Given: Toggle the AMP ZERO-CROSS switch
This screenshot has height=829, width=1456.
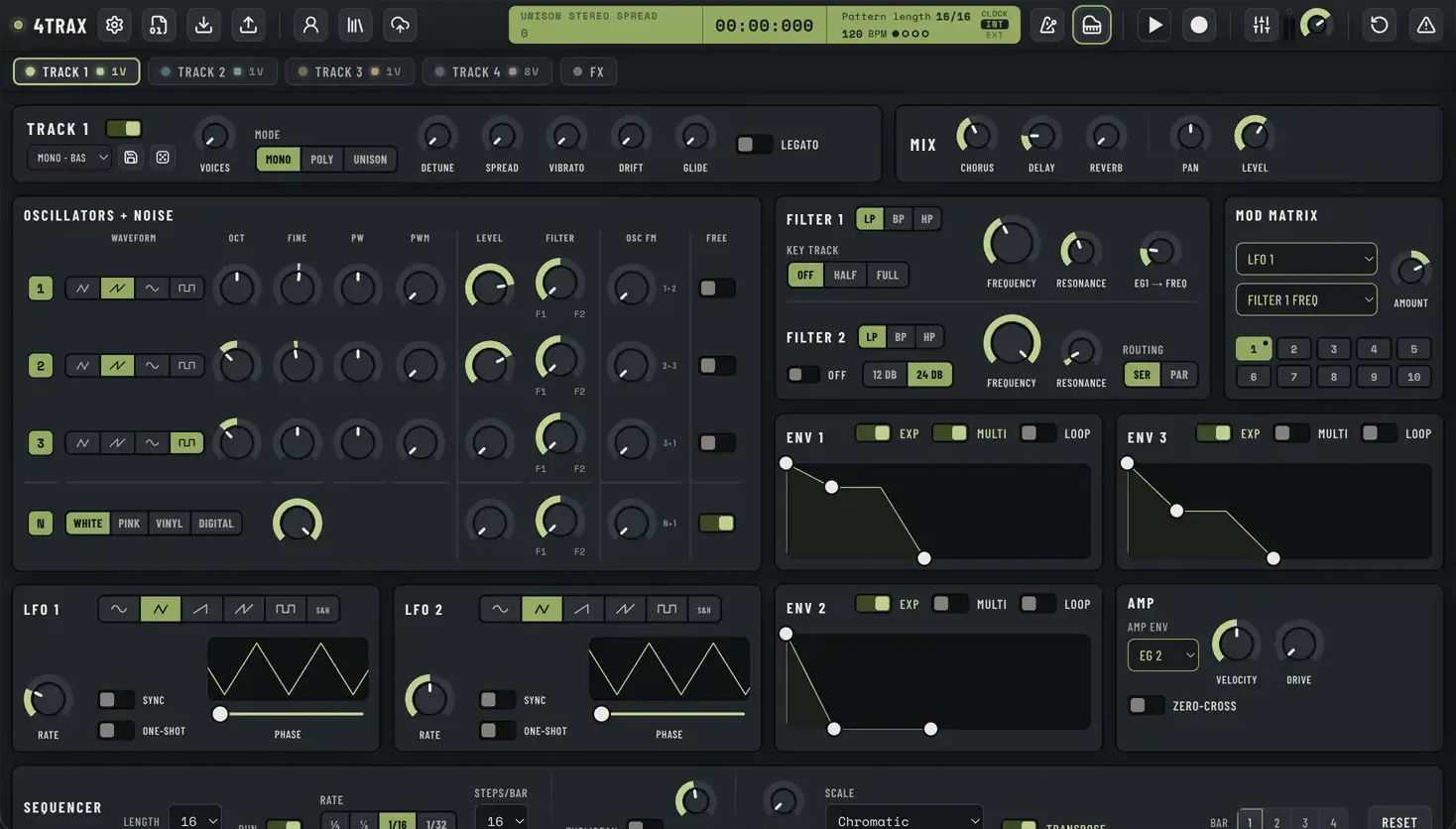Looking at the screenshot, I should click(x=1146, y=706).
